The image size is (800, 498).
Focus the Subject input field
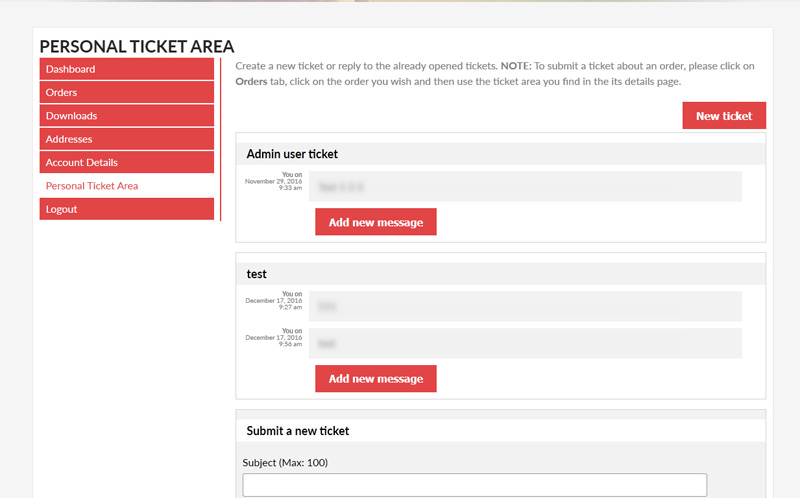point(474,485)
